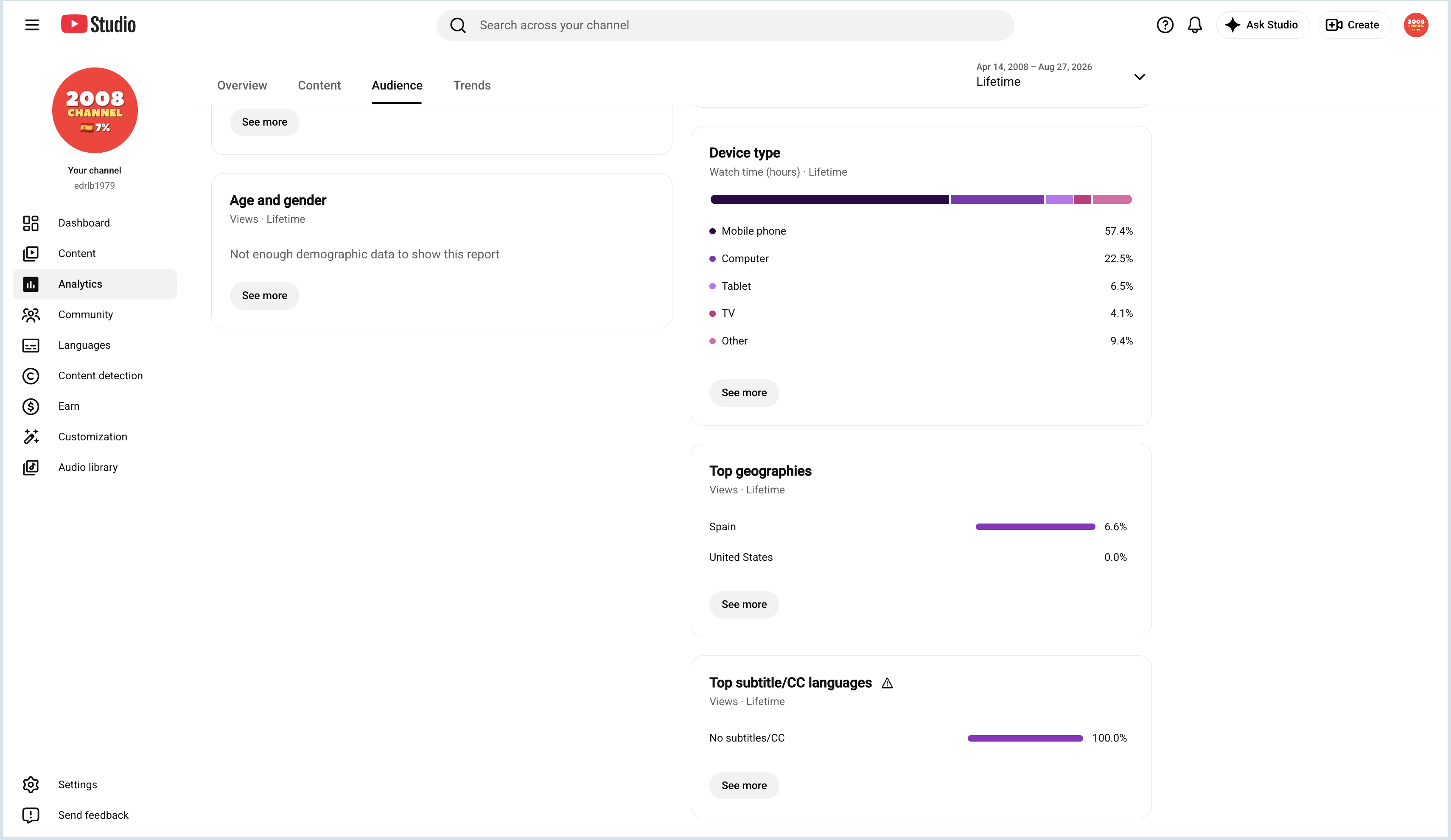
Task: Click the Earn dollar icon
Action: [x=31, y=406]
